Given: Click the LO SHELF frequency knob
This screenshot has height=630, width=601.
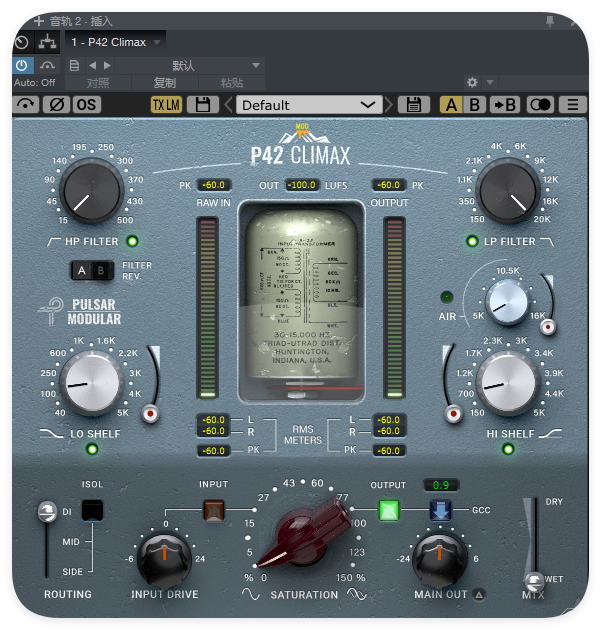Looking at the screenshot, I should (92, 382).
